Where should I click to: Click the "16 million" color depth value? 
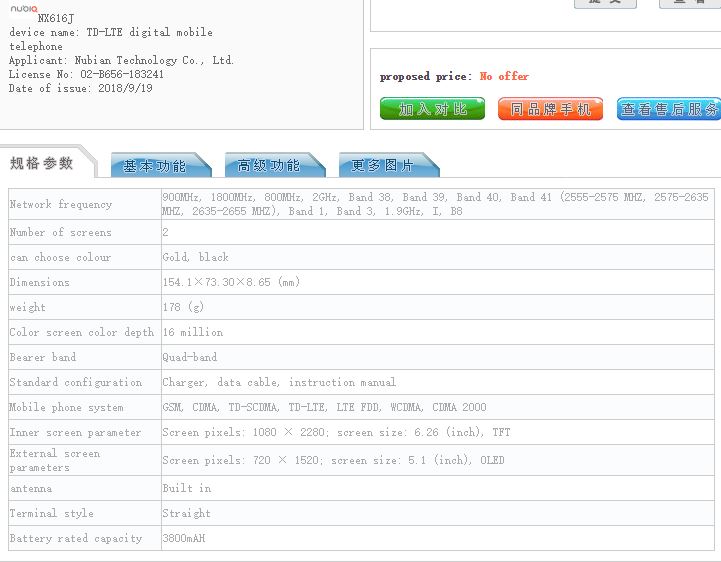click(193, 332)
